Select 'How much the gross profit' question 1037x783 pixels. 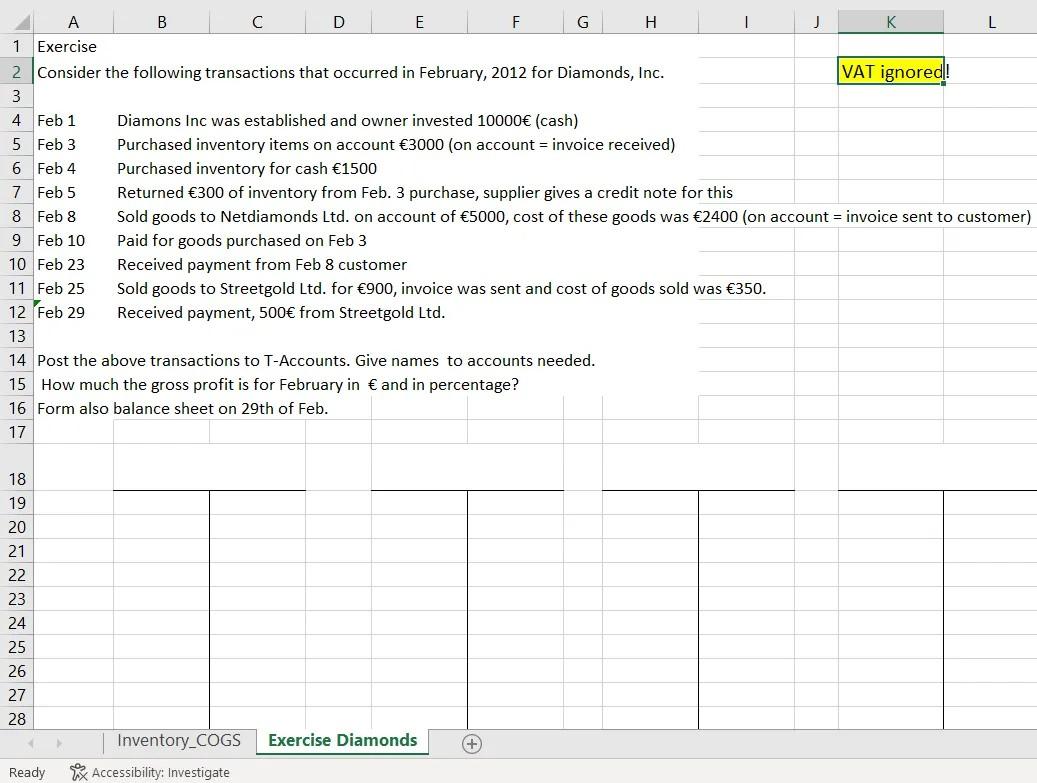click(280, 384)
